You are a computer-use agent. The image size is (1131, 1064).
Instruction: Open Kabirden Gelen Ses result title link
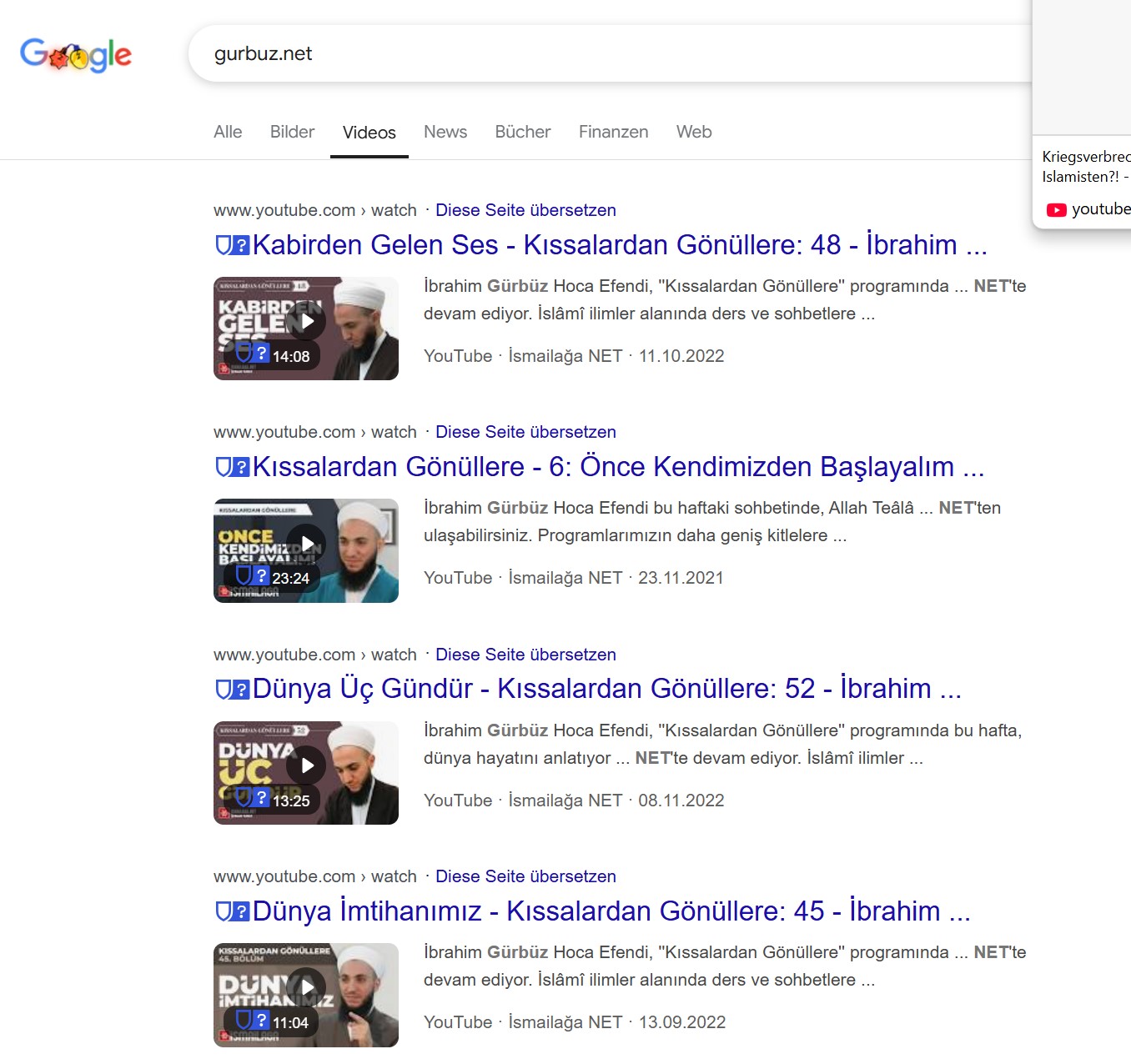pyautogui.click(x=620, y=245)
